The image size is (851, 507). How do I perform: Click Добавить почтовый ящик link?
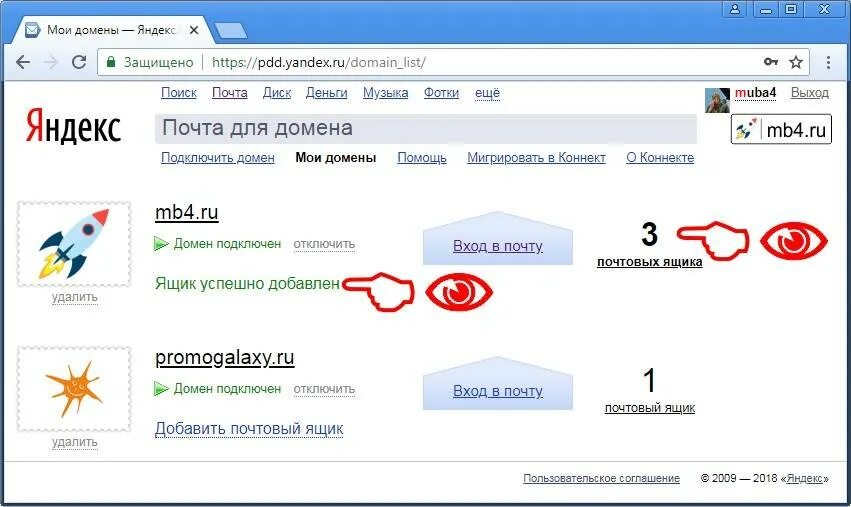point(249,428)
